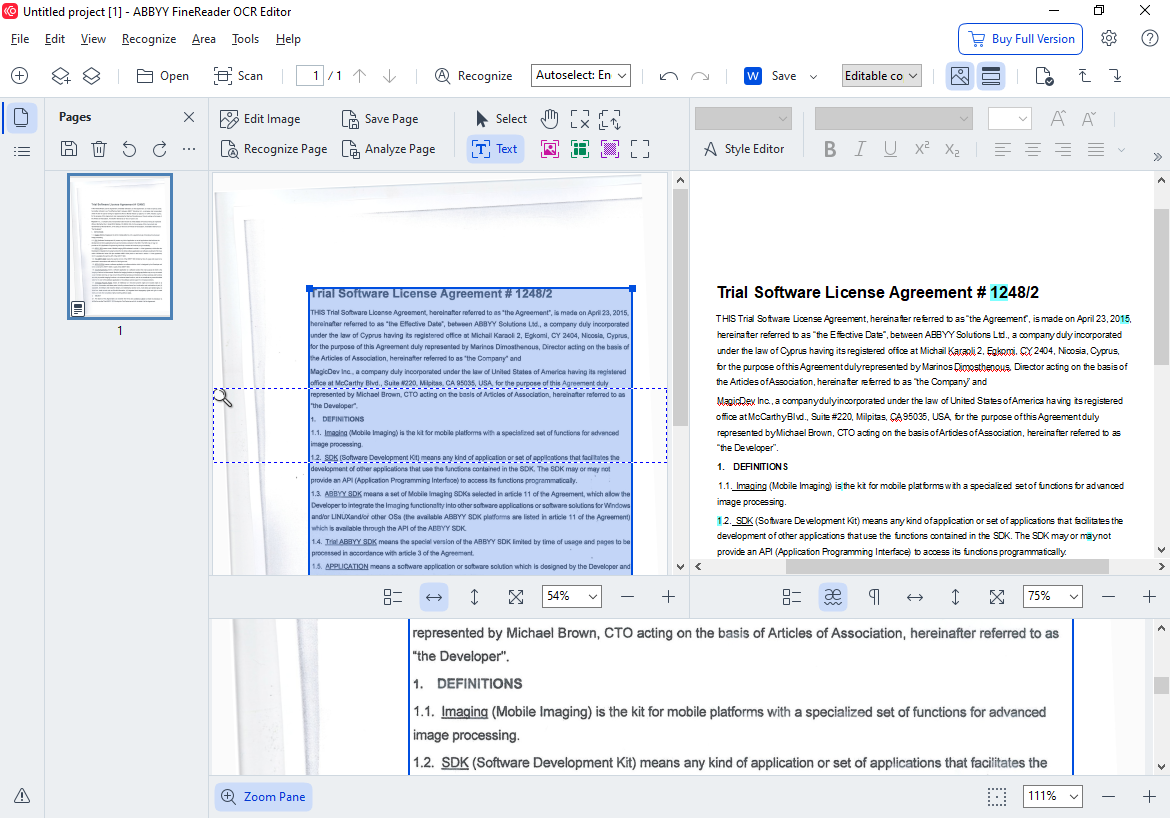This screenshot has width=1170, height=818.
Task: Toggle the Text pane view button
Action: 991,75
